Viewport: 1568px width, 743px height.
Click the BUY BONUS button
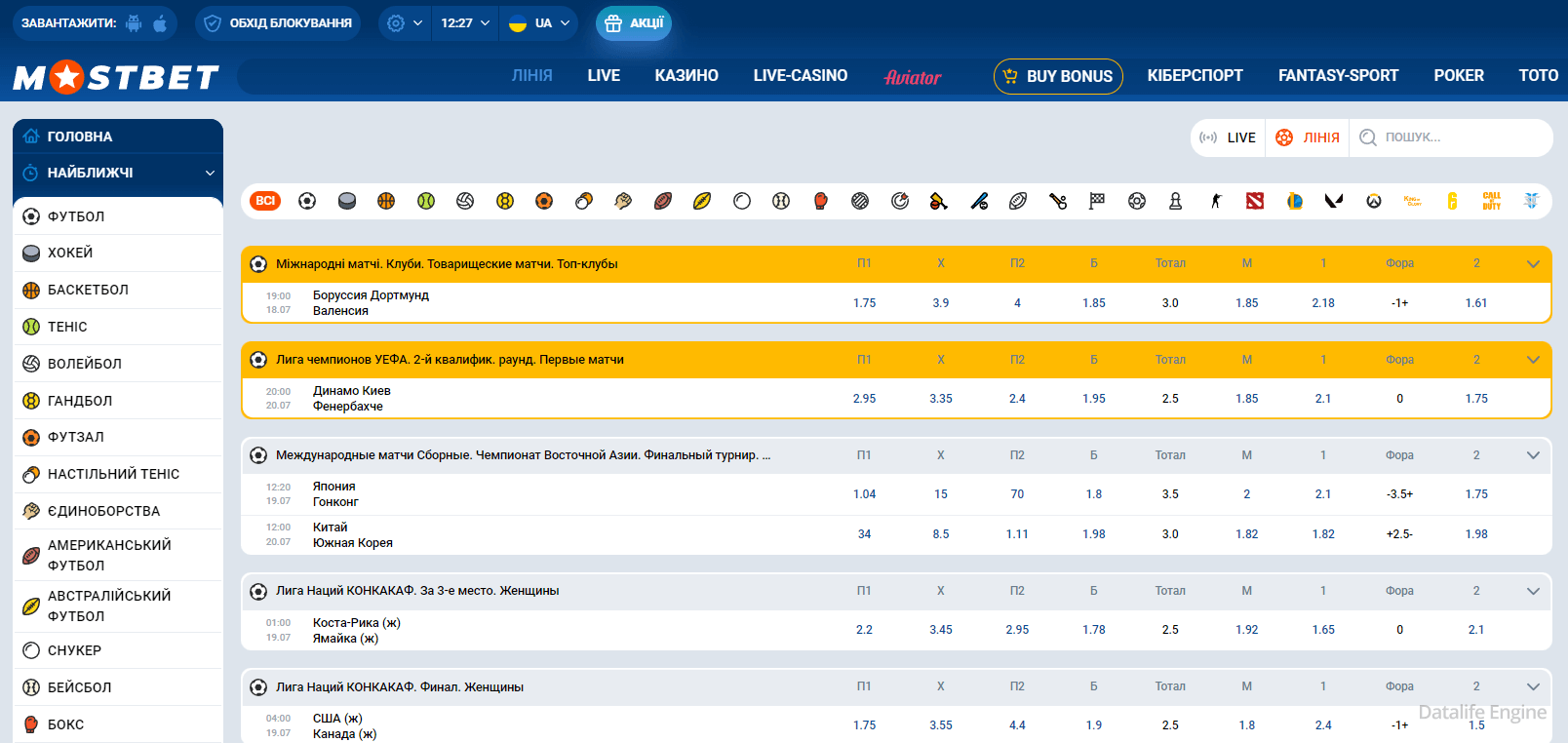[x=1058, y=76]
